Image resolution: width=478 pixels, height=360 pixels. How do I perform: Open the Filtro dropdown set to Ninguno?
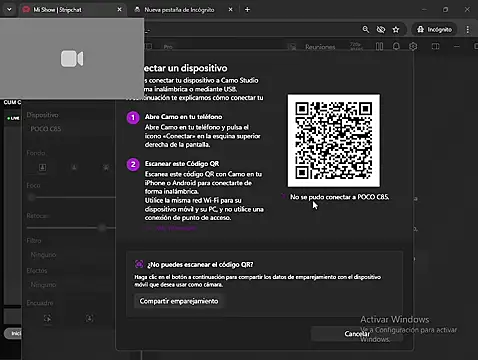click(71, 255)
